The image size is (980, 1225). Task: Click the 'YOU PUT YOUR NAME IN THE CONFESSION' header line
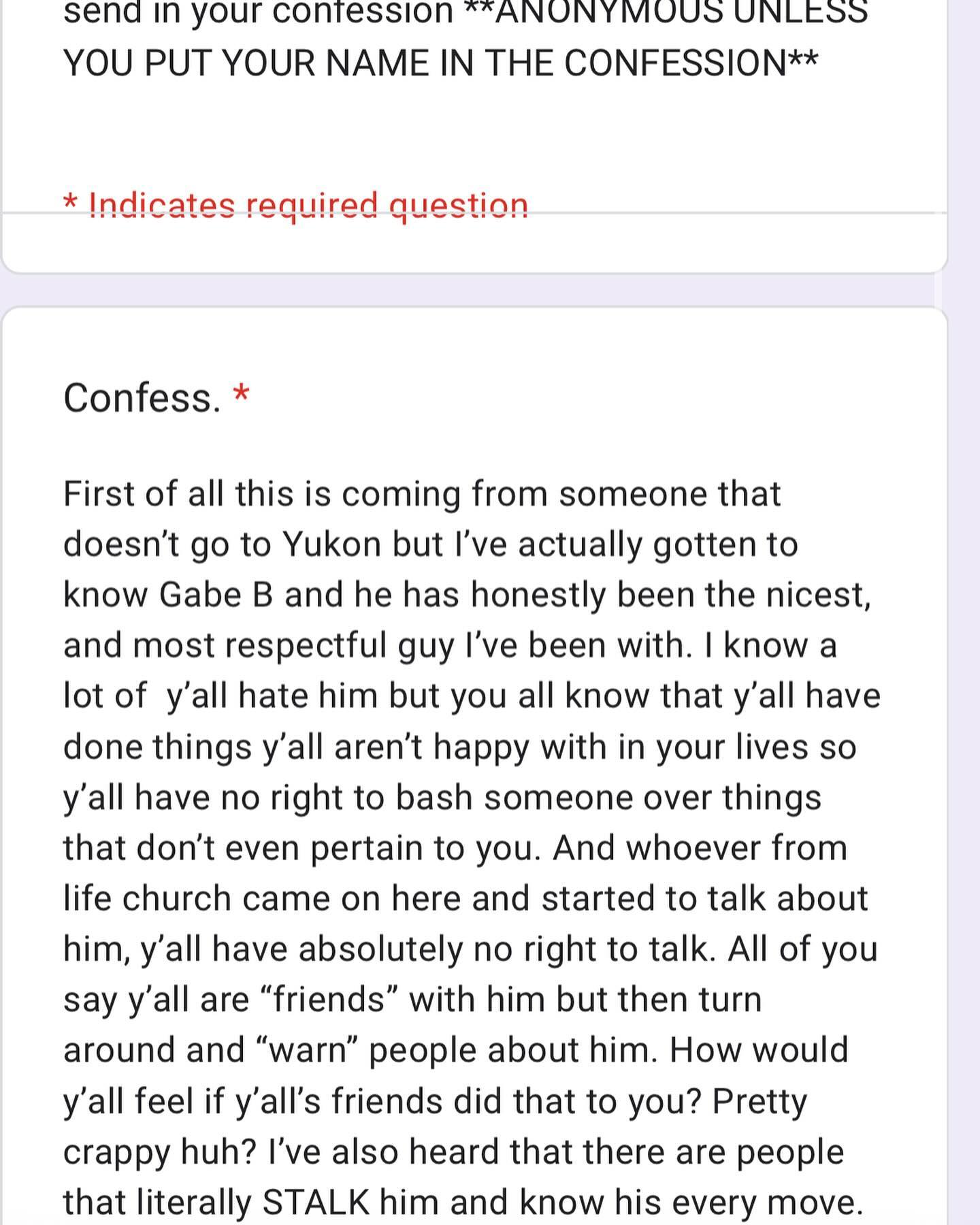tap(440, 63)
